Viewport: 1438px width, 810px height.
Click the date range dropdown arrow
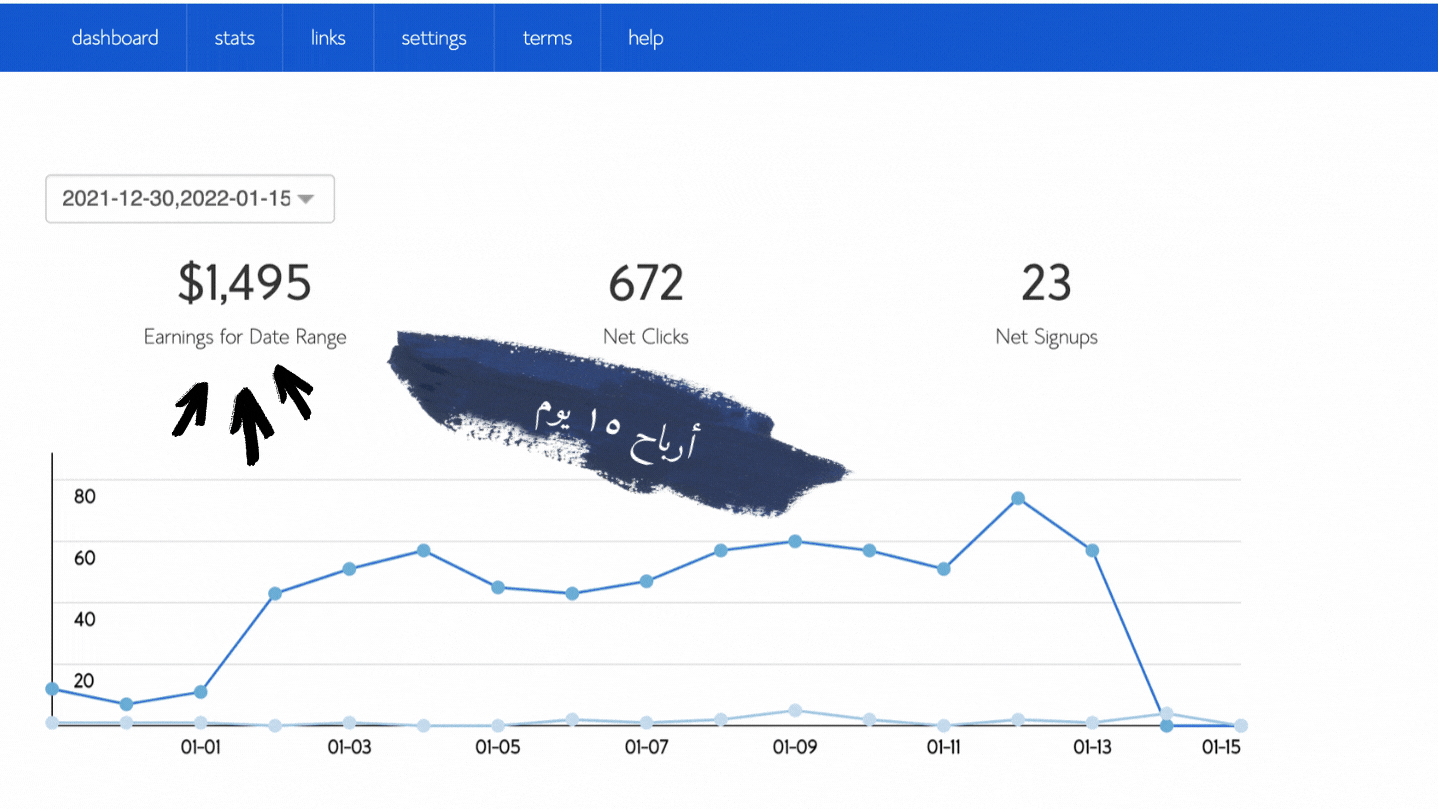(306, 199)
